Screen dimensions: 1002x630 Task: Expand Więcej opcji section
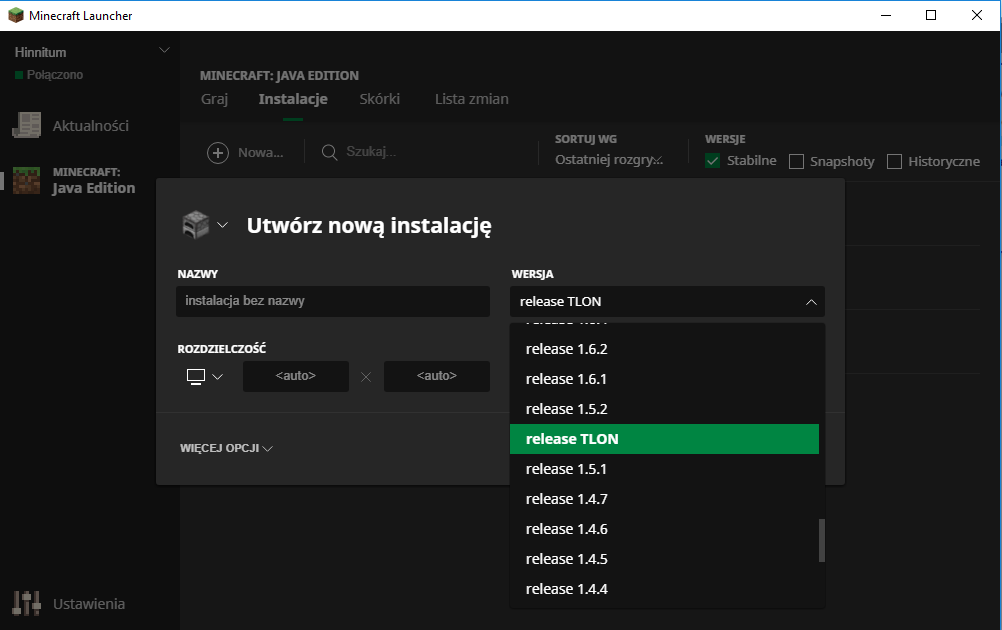point(226,448)
